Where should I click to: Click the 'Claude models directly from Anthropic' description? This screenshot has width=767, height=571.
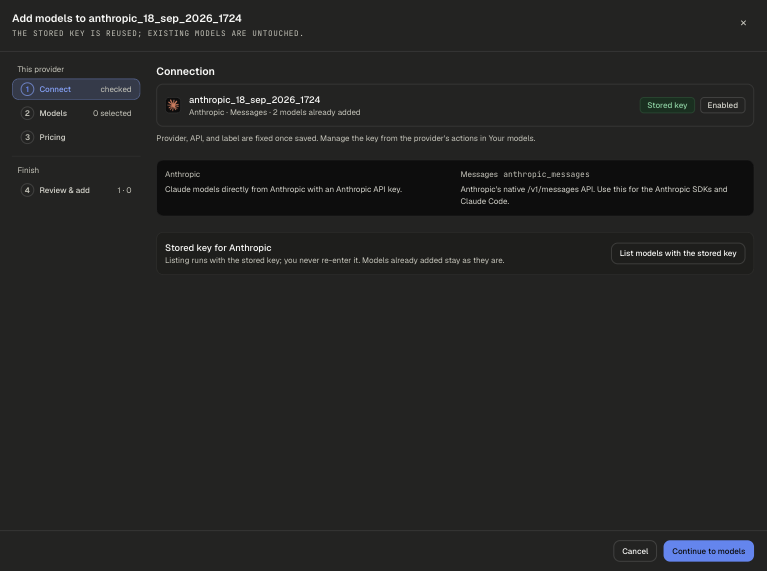[x=283, y=189]
